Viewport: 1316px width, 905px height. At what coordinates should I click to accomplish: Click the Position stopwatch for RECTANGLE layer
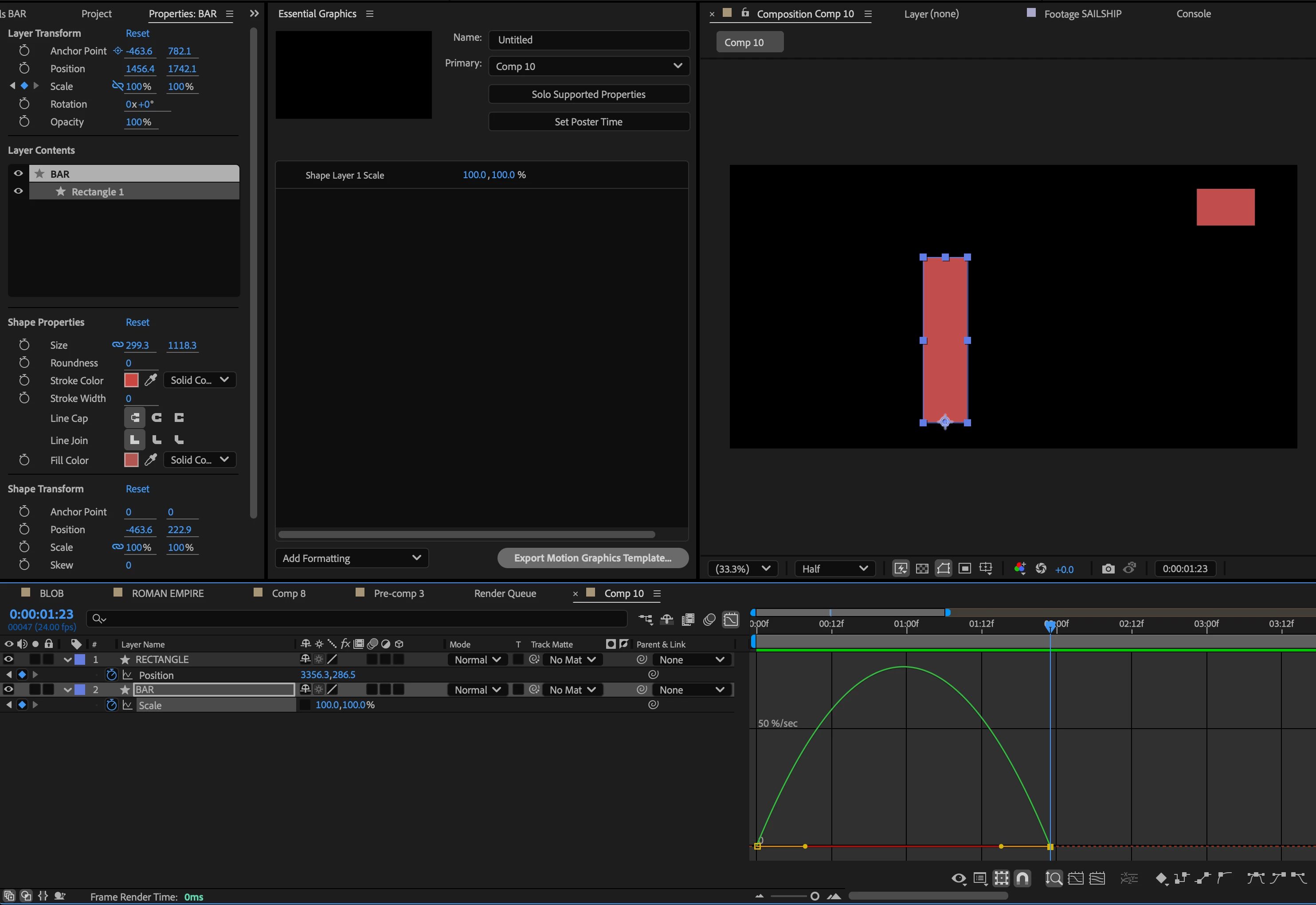click(x=112, y=675)
